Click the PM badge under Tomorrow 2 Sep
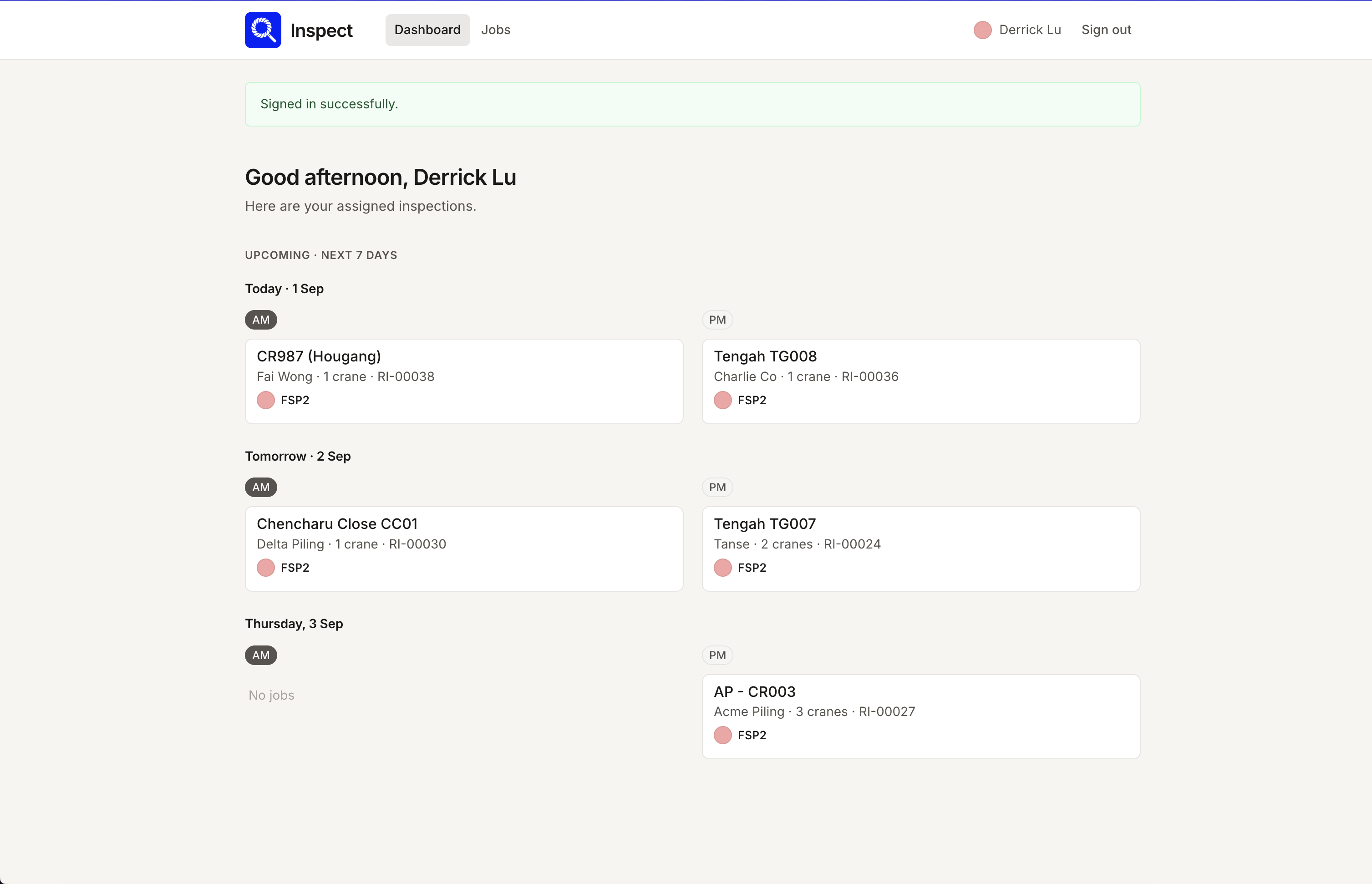The image size is (1372, 884). click(717, 488)
